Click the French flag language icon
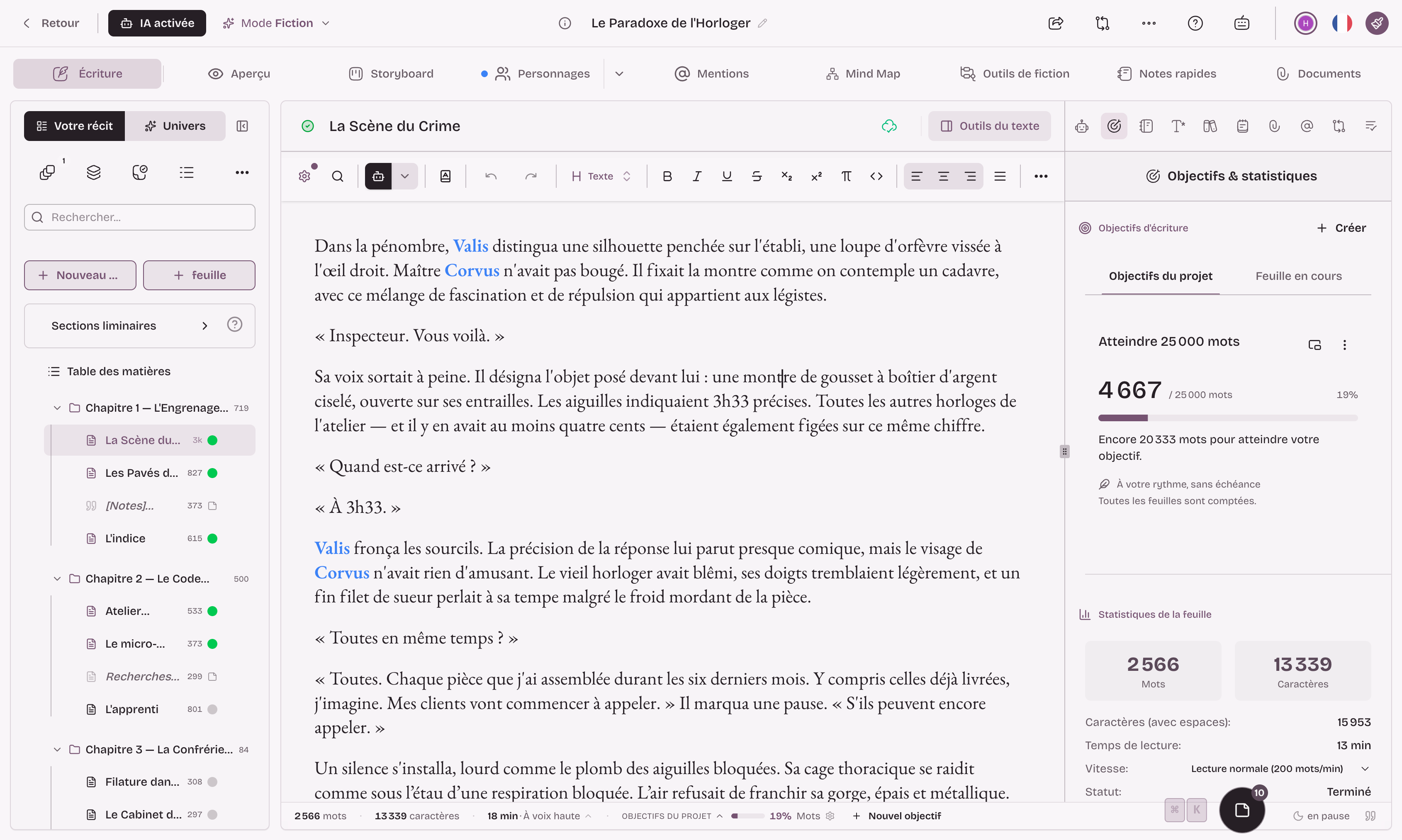Screen dimensions: 1402x840 coord(1341,23)
